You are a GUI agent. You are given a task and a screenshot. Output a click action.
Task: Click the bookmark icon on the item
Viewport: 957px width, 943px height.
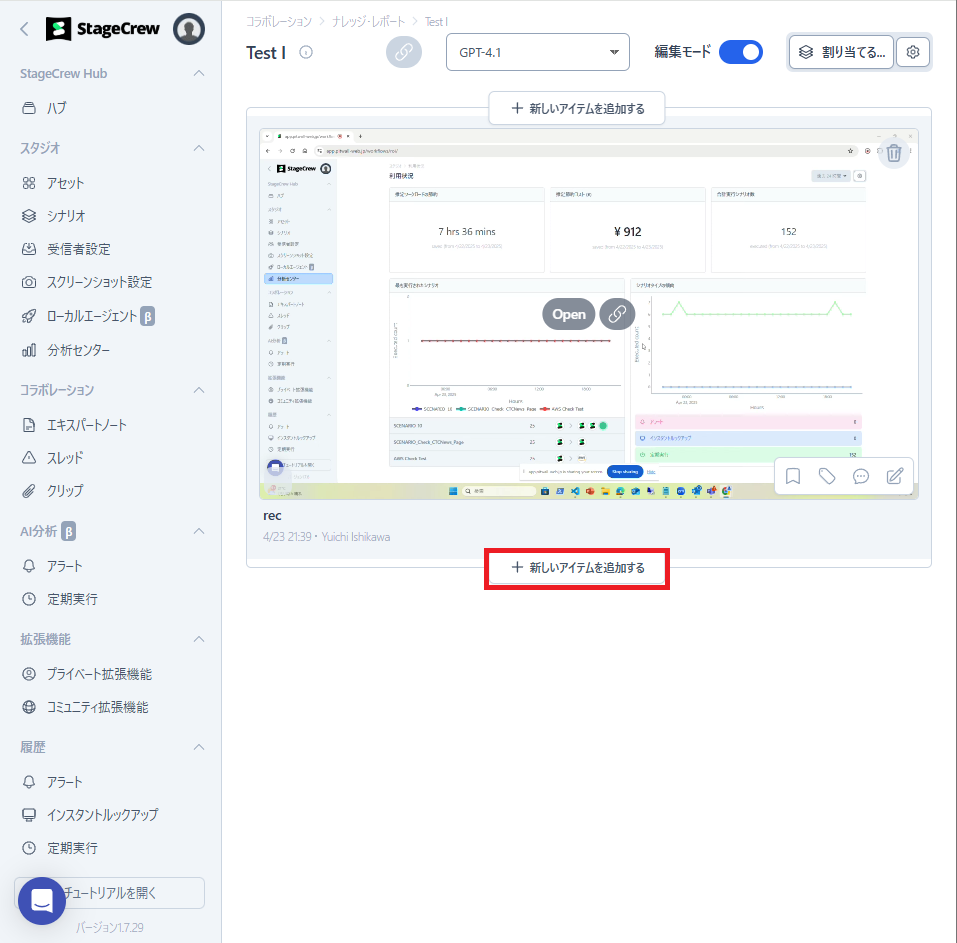click(793, 476)
